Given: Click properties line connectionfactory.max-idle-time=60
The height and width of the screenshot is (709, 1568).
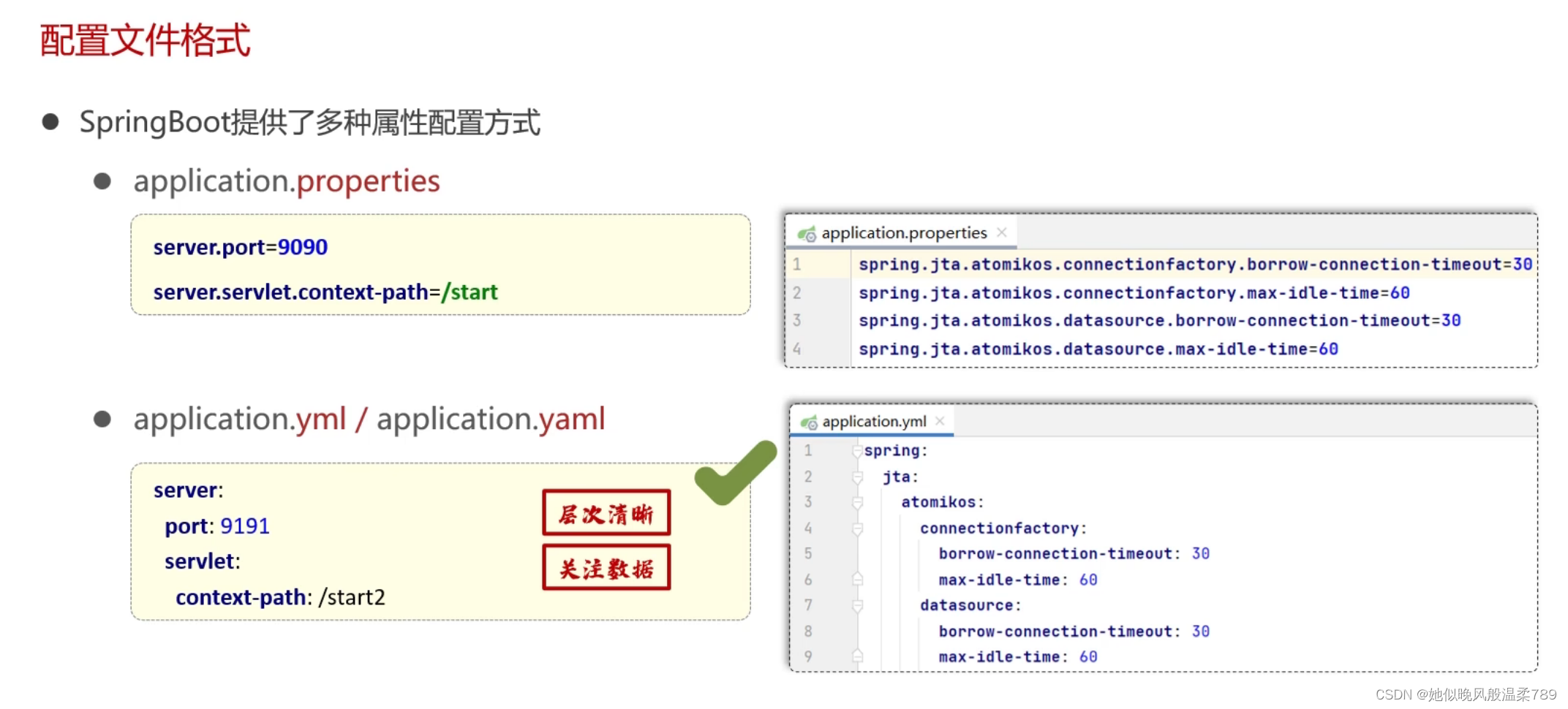Looking at the screenshot, I should [1134, 293].
